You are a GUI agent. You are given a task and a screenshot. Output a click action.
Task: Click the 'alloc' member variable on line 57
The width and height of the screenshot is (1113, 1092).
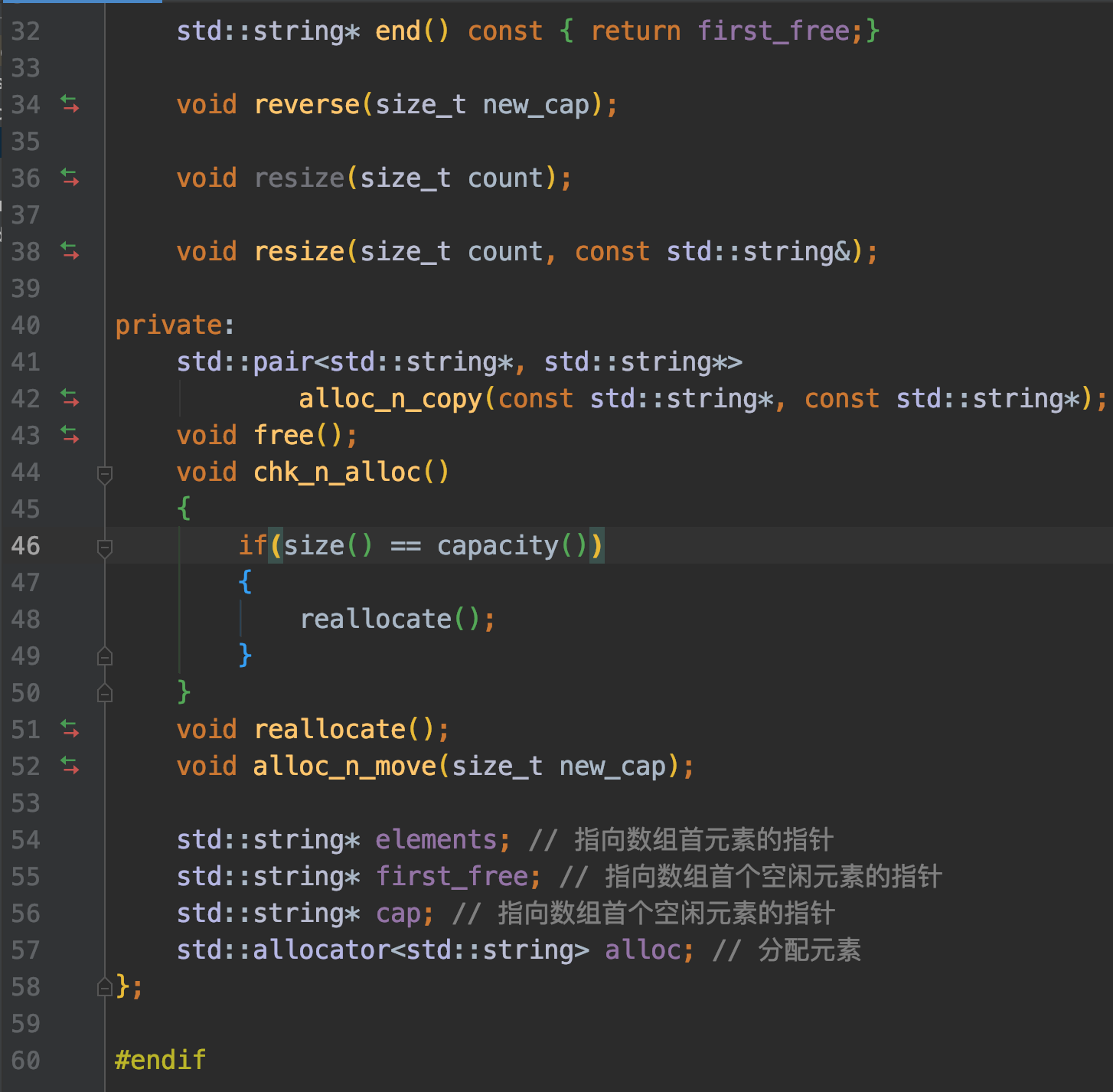tap(643, 950)
